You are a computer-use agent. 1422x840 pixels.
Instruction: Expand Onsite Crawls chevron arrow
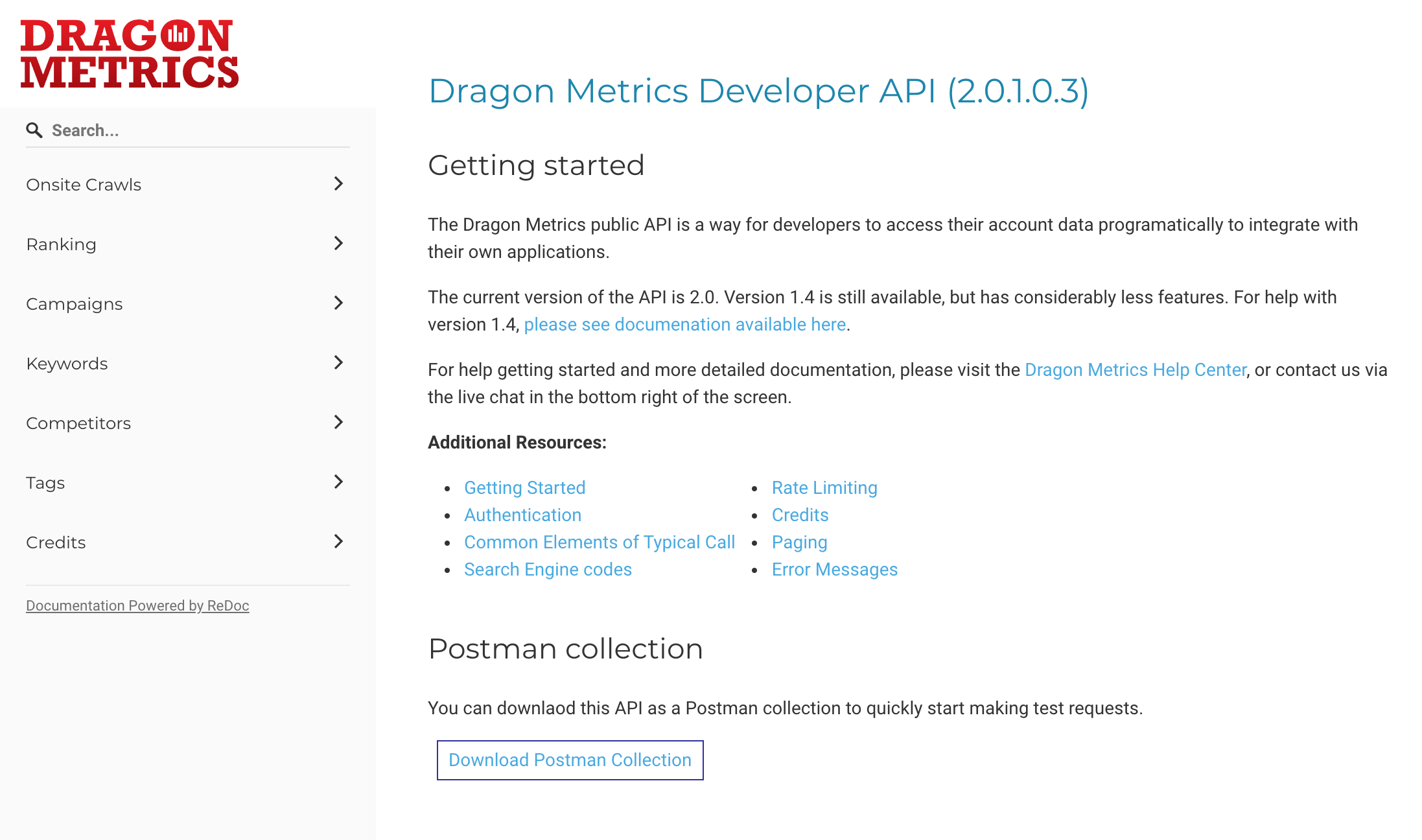[x=338, y=184]
